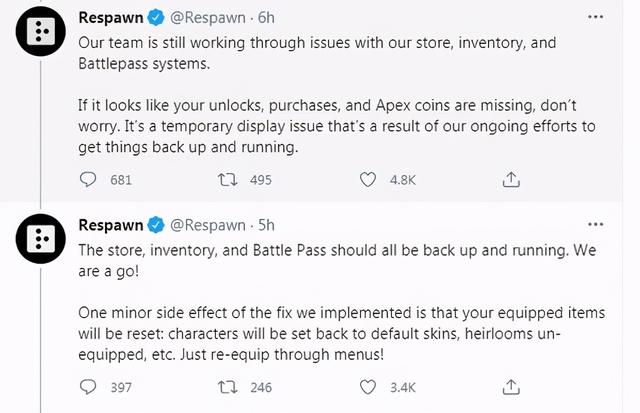
Task: Like the tweet about Battlepass systems
Action: click(367, 180)
